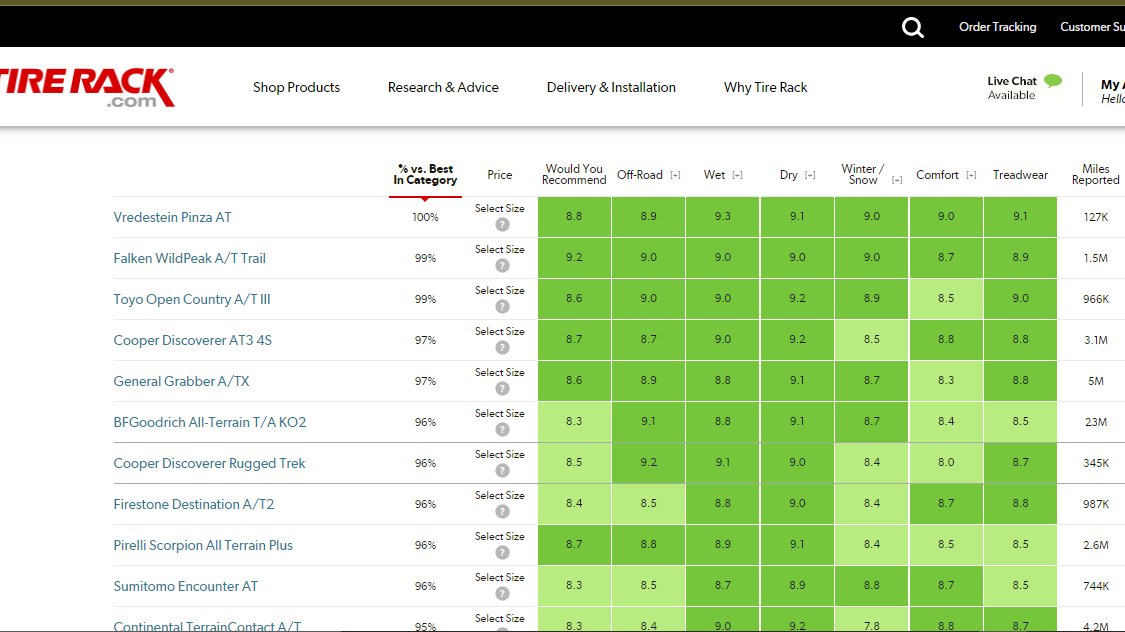Click Select Size for Toyo Open Country A/T III
The height and width of the screenshot is (632, 1125).
(499, 291)
